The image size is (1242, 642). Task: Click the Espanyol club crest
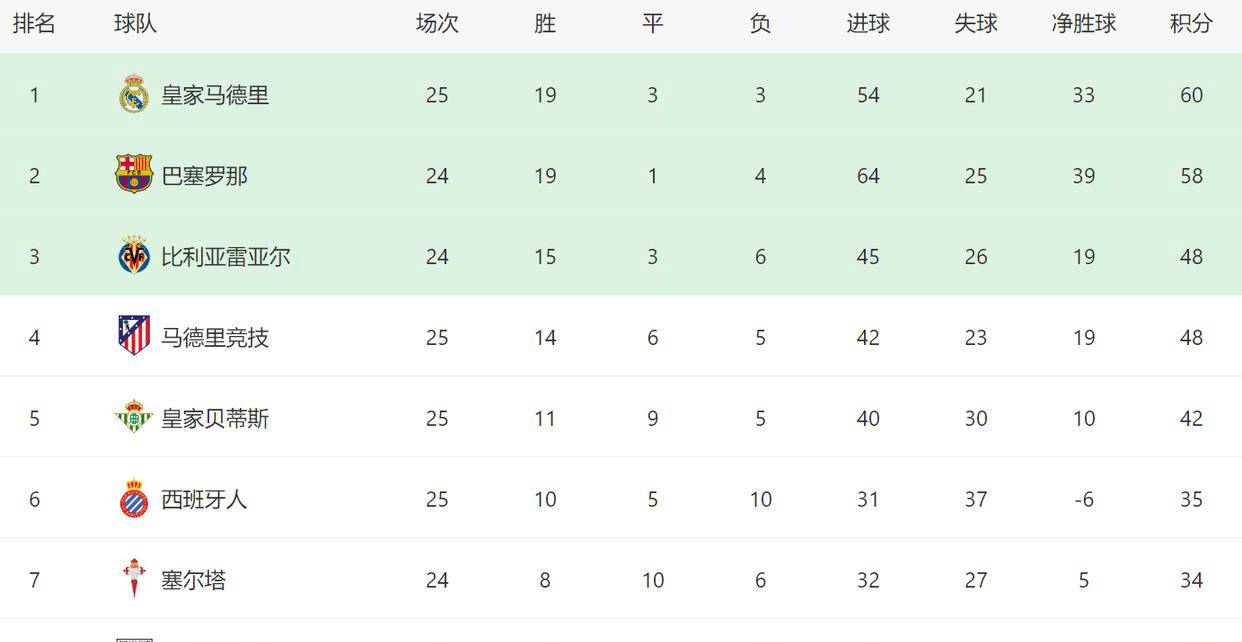pos(134,498)
